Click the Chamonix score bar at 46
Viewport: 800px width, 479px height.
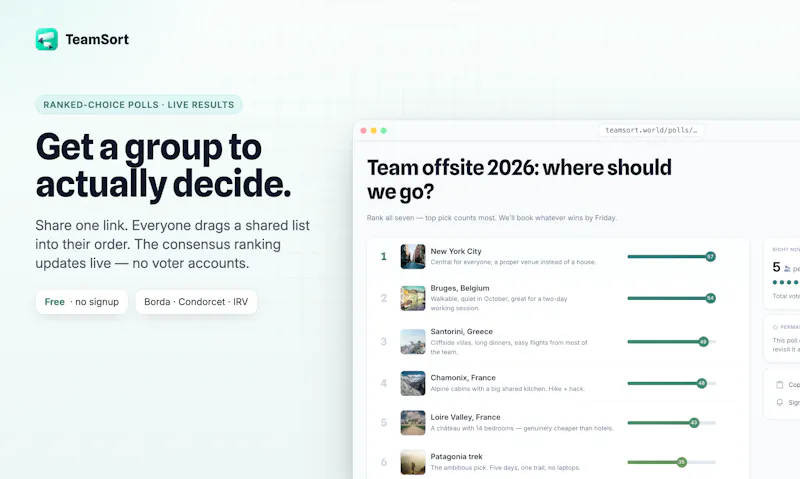click(671, 383)
